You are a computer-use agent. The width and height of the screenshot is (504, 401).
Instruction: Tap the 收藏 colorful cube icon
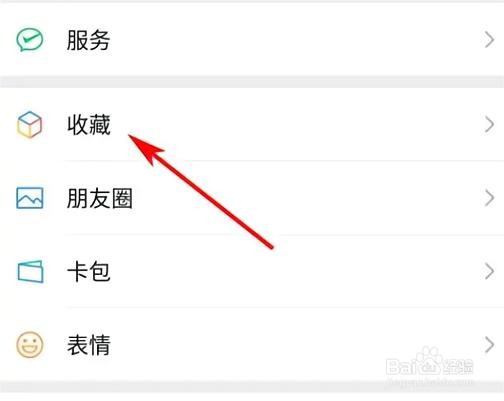30,125
